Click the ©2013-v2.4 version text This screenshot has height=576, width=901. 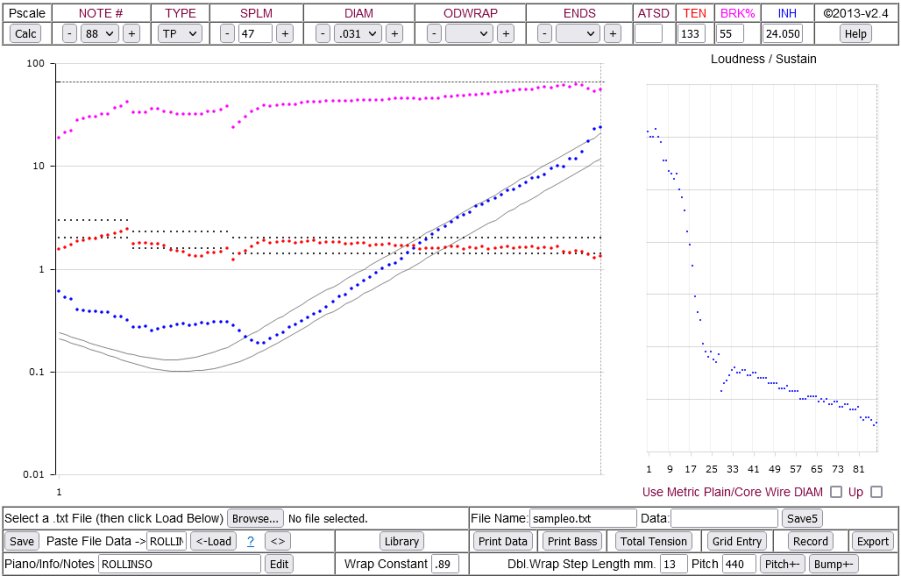(856, 13)
